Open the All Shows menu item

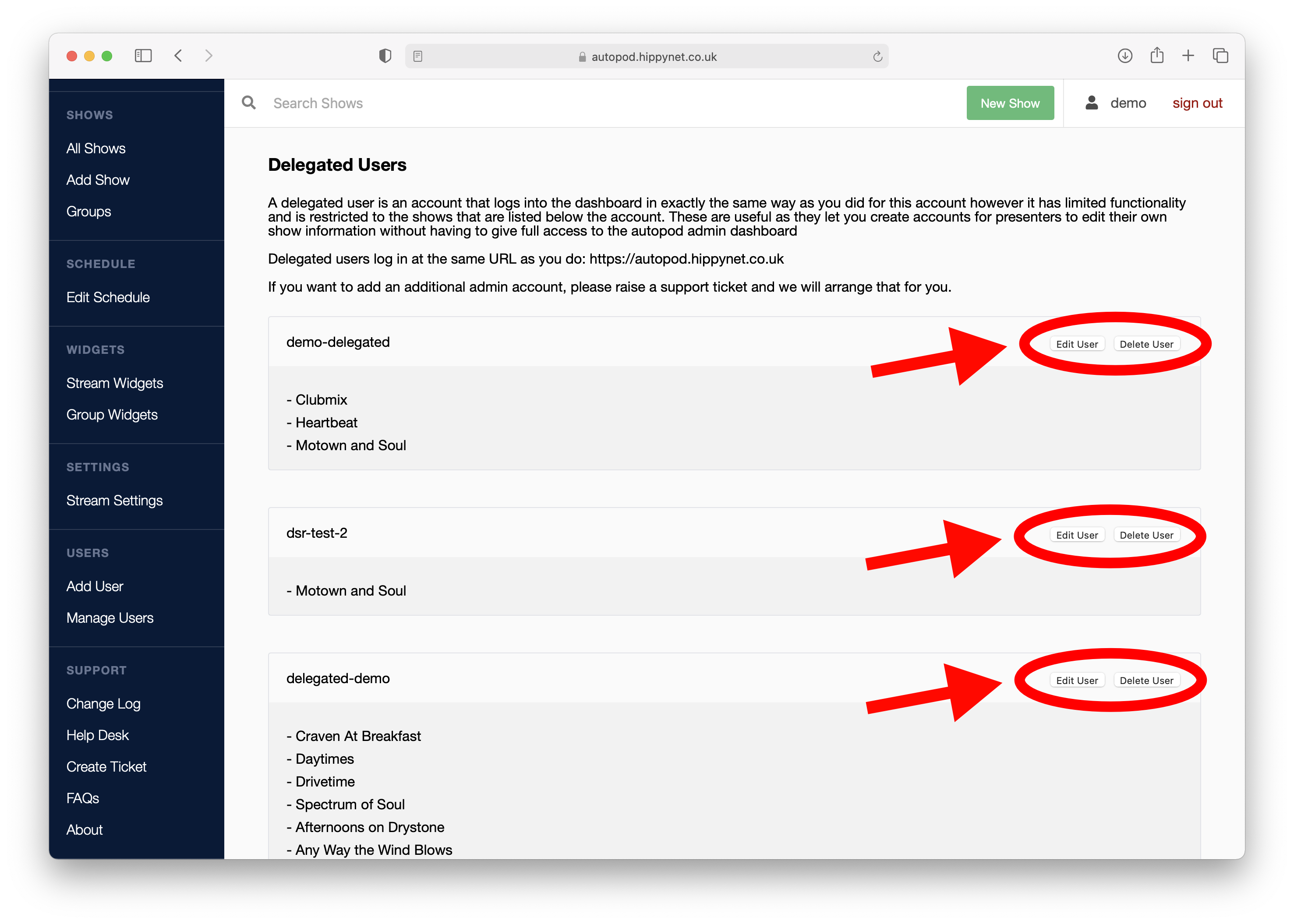click(96, 149)
